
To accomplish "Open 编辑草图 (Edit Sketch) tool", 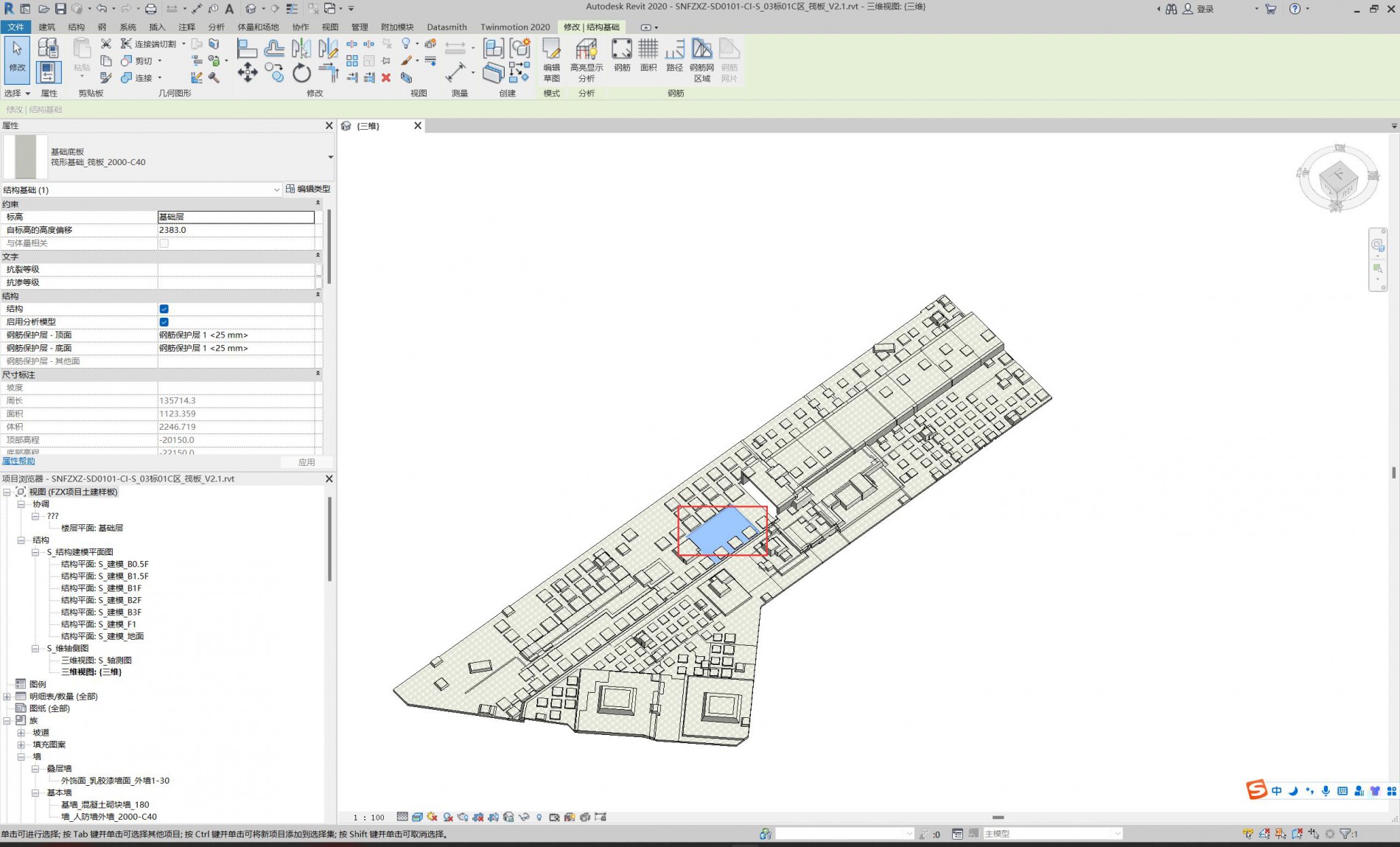I will (551, 60).
